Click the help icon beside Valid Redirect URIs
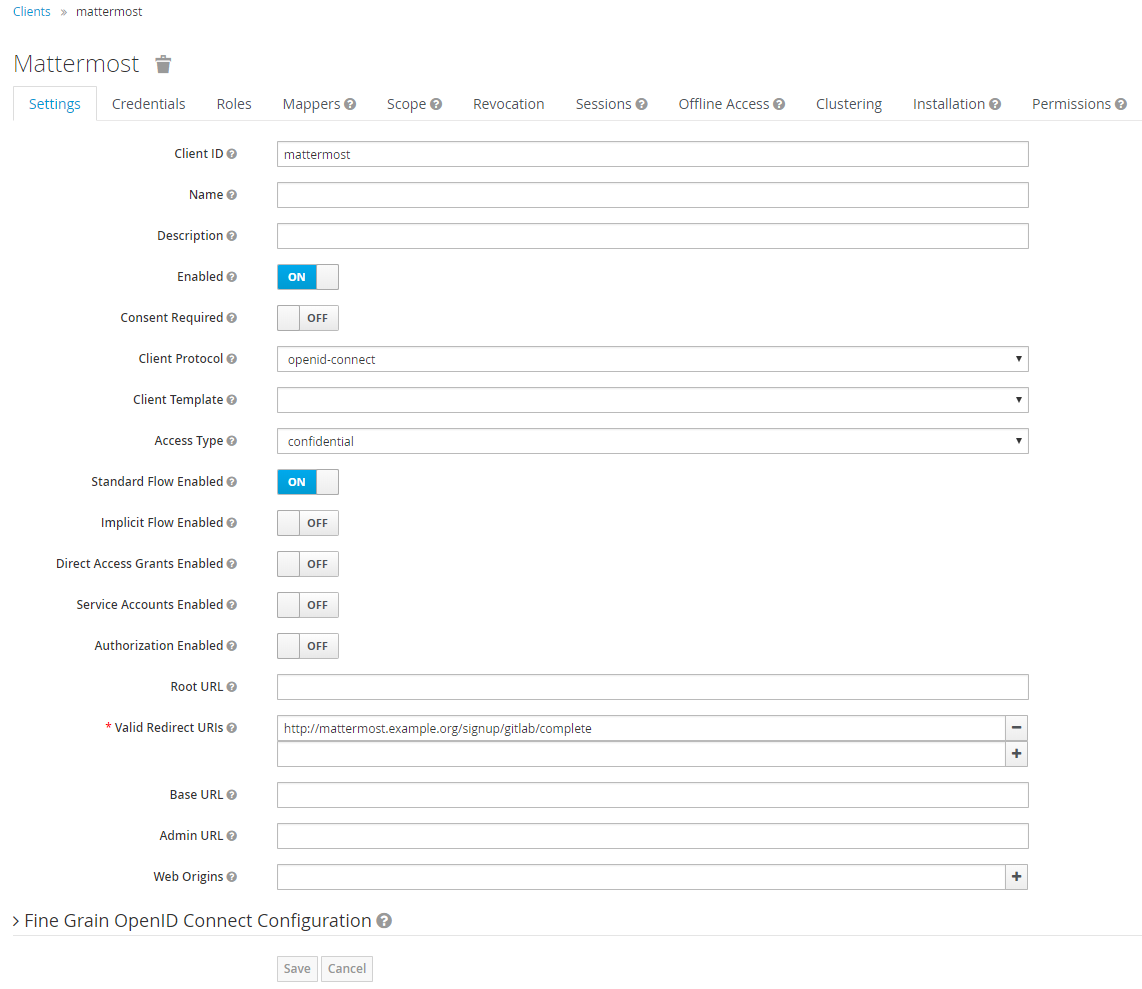Screen dimensions: 1142x989 pos(233,727)
